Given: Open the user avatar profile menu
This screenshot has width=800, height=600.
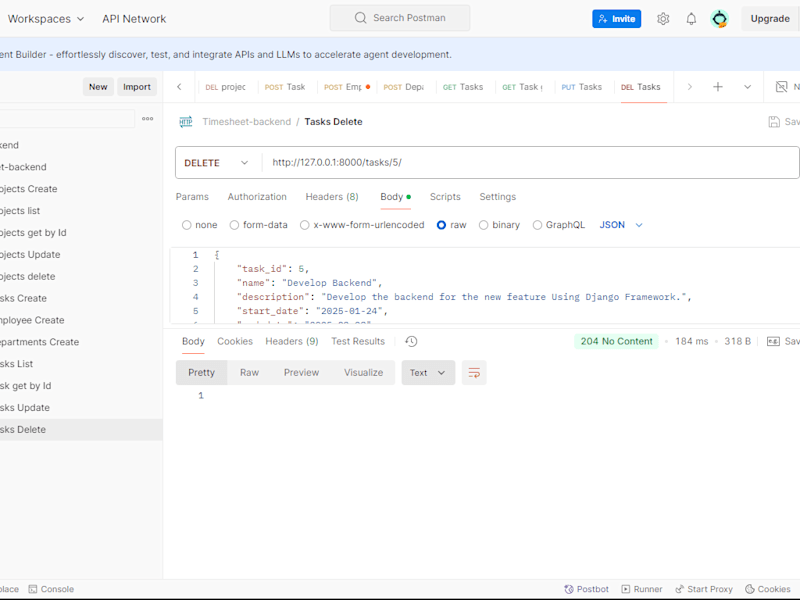Looking at the screenshot, I should click(x=719, y=19).
